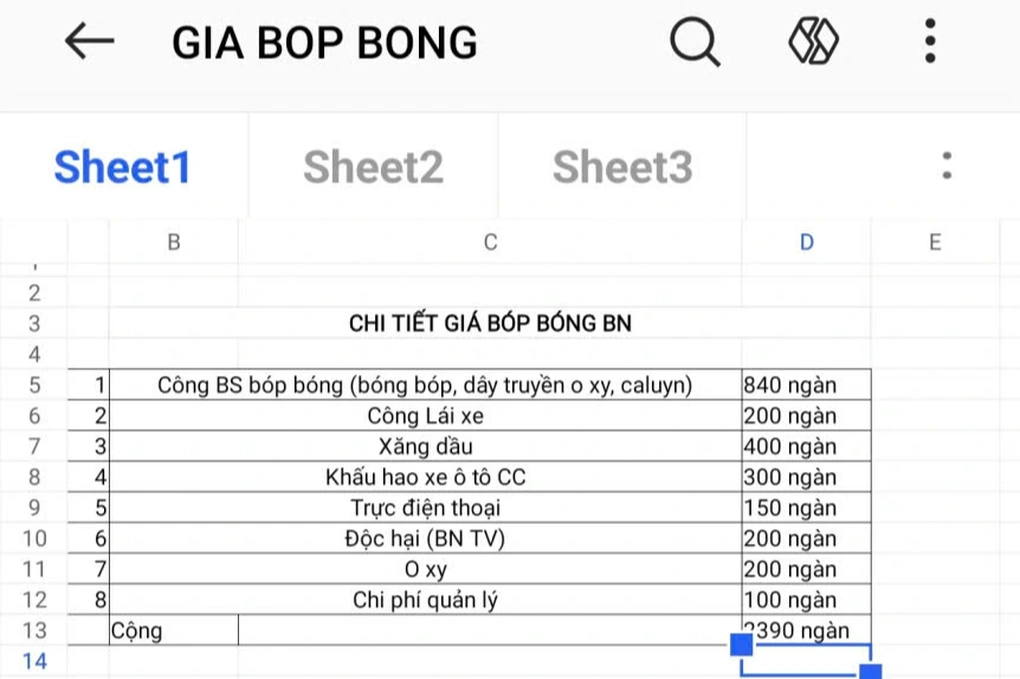The width and height of the screenshot is (1020, 679).
Task: Select column D header
Action: [x=806, y=242]
